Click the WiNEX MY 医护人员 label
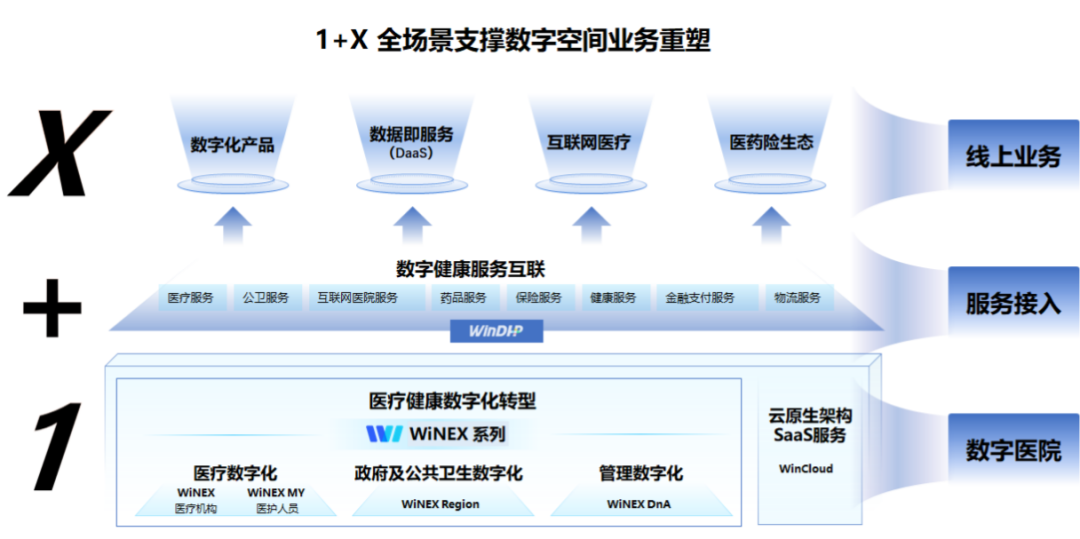 (x=276, y=500)
